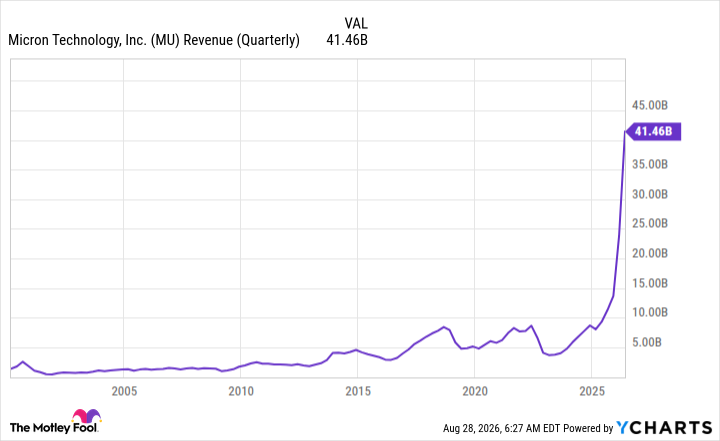Click the 2020 x-axis label
Viewport: 720px width, 441px height.
point(475,391)
